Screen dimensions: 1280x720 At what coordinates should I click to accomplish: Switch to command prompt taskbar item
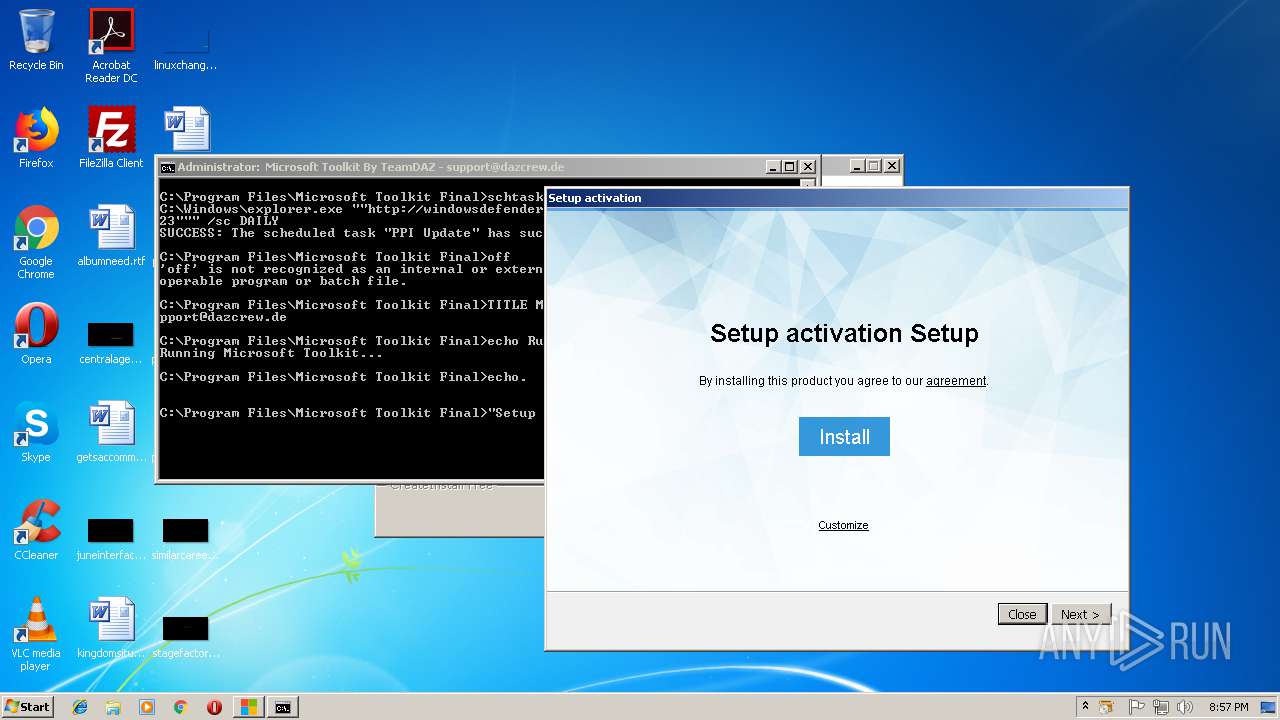coord(283,707)
